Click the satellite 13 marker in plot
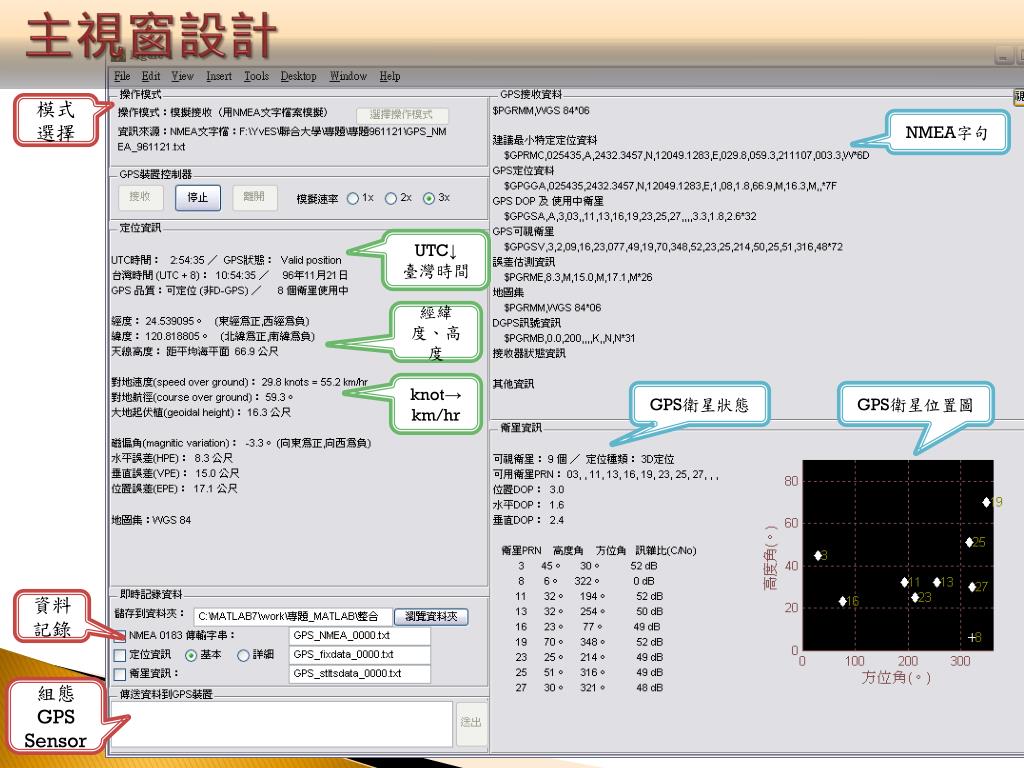The width and height of the screenshot is (1024, 768). tap(937, 582)
